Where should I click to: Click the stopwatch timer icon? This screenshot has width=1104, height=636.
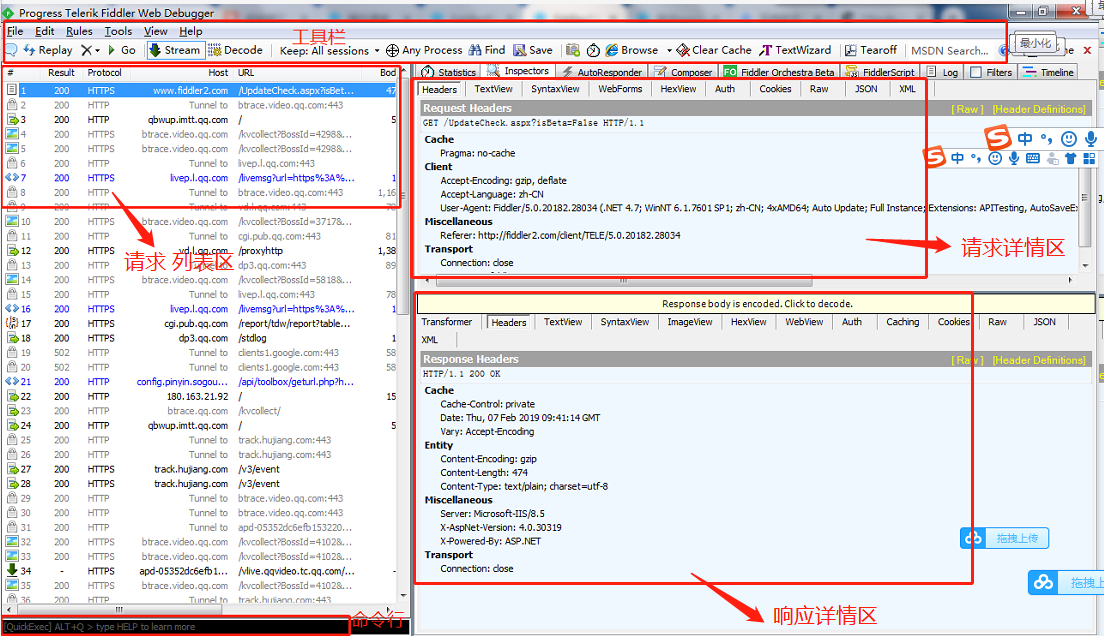click(594, 50)
